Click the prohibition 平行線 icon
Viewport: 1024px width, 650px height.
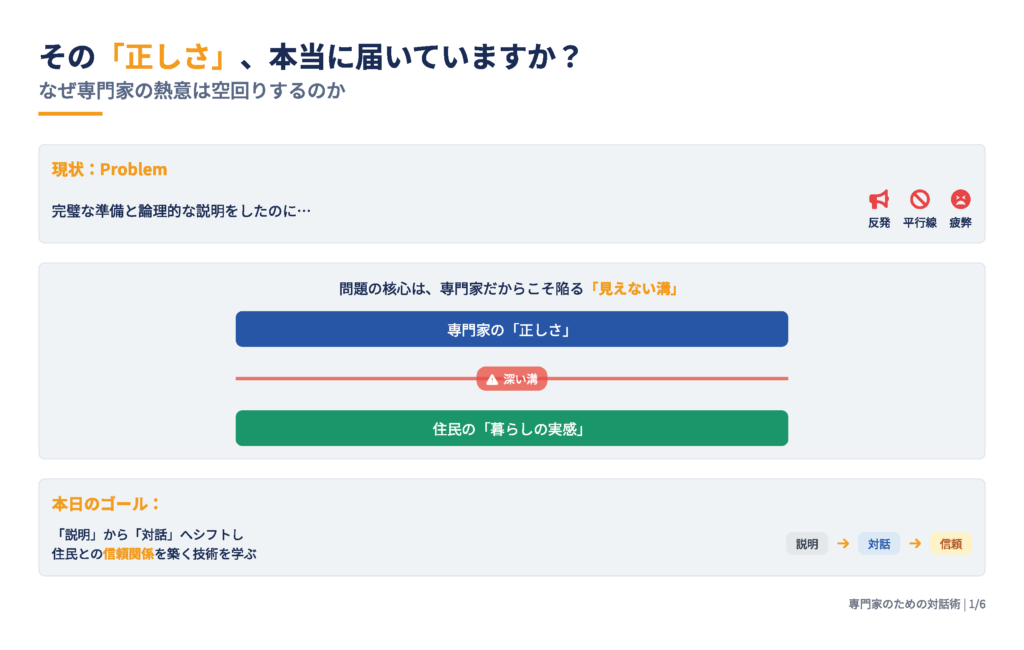(920, 199)
